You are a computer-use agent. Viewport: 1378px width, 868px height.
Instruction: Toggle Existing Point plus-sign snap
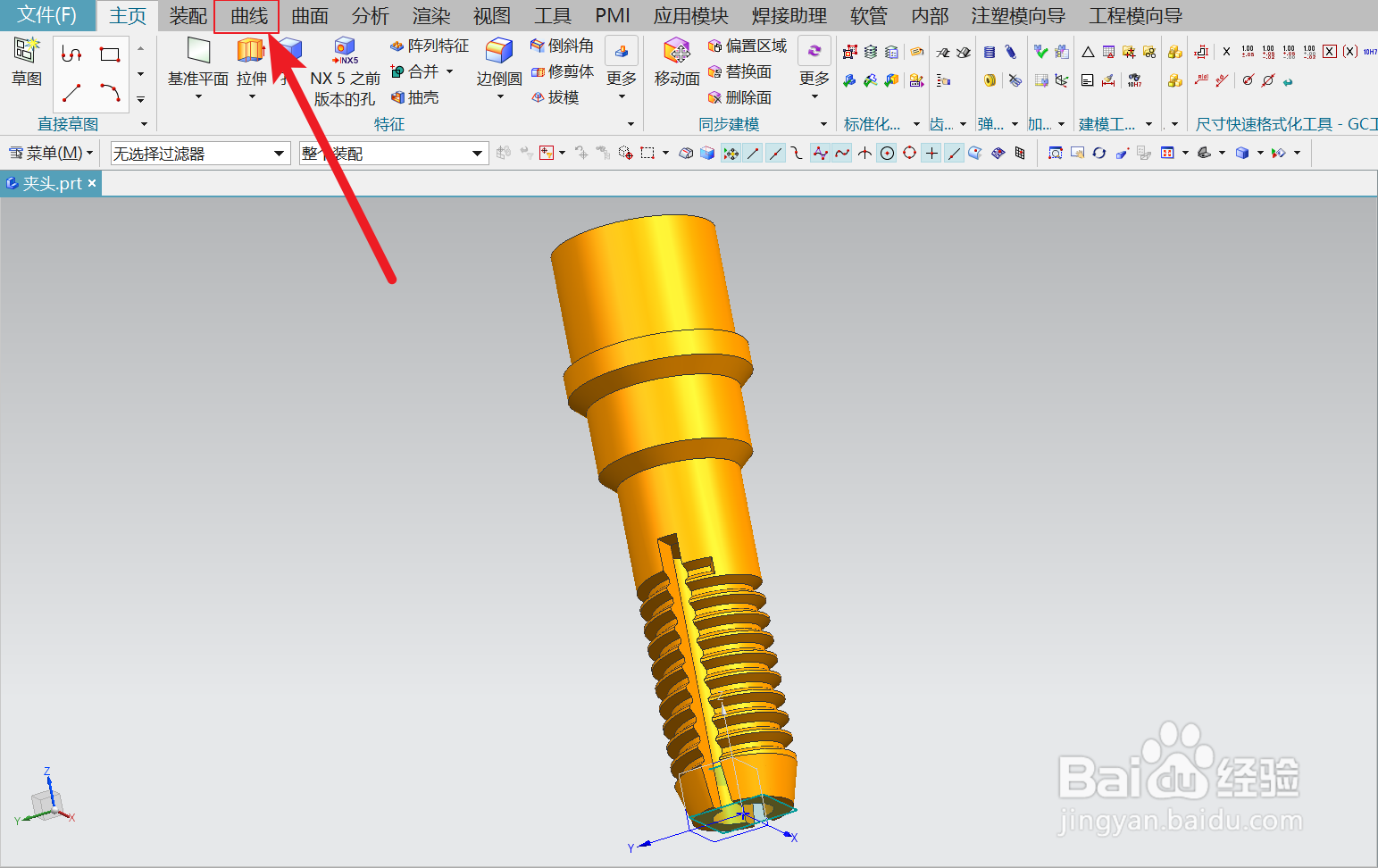tap(931, 154)
